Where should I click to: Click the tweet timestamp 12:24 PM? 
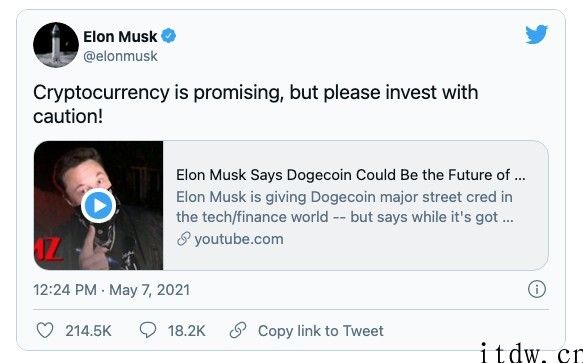click(65, 290)
